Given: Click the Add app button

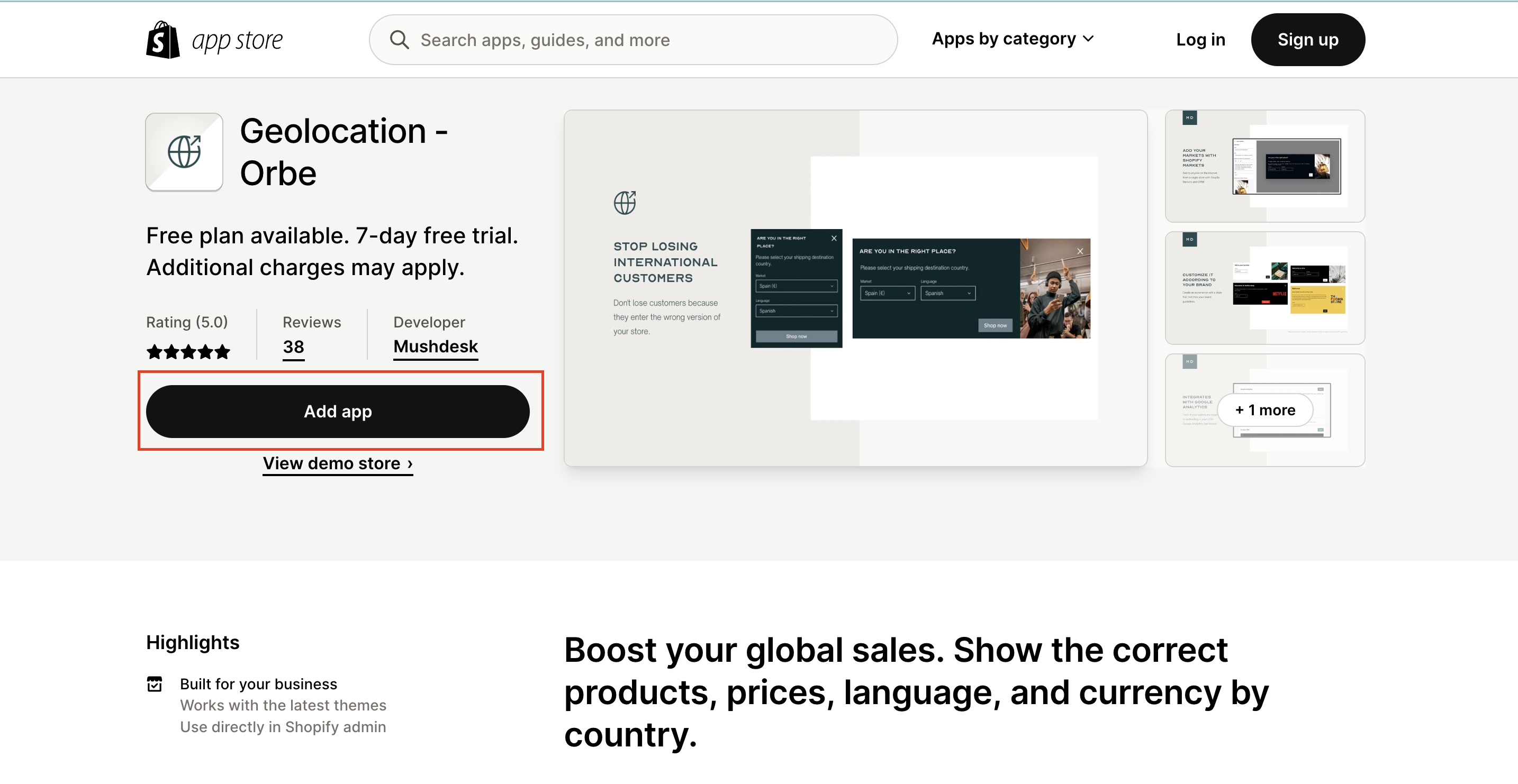Looking at the screenshot, I should [338, 411].
